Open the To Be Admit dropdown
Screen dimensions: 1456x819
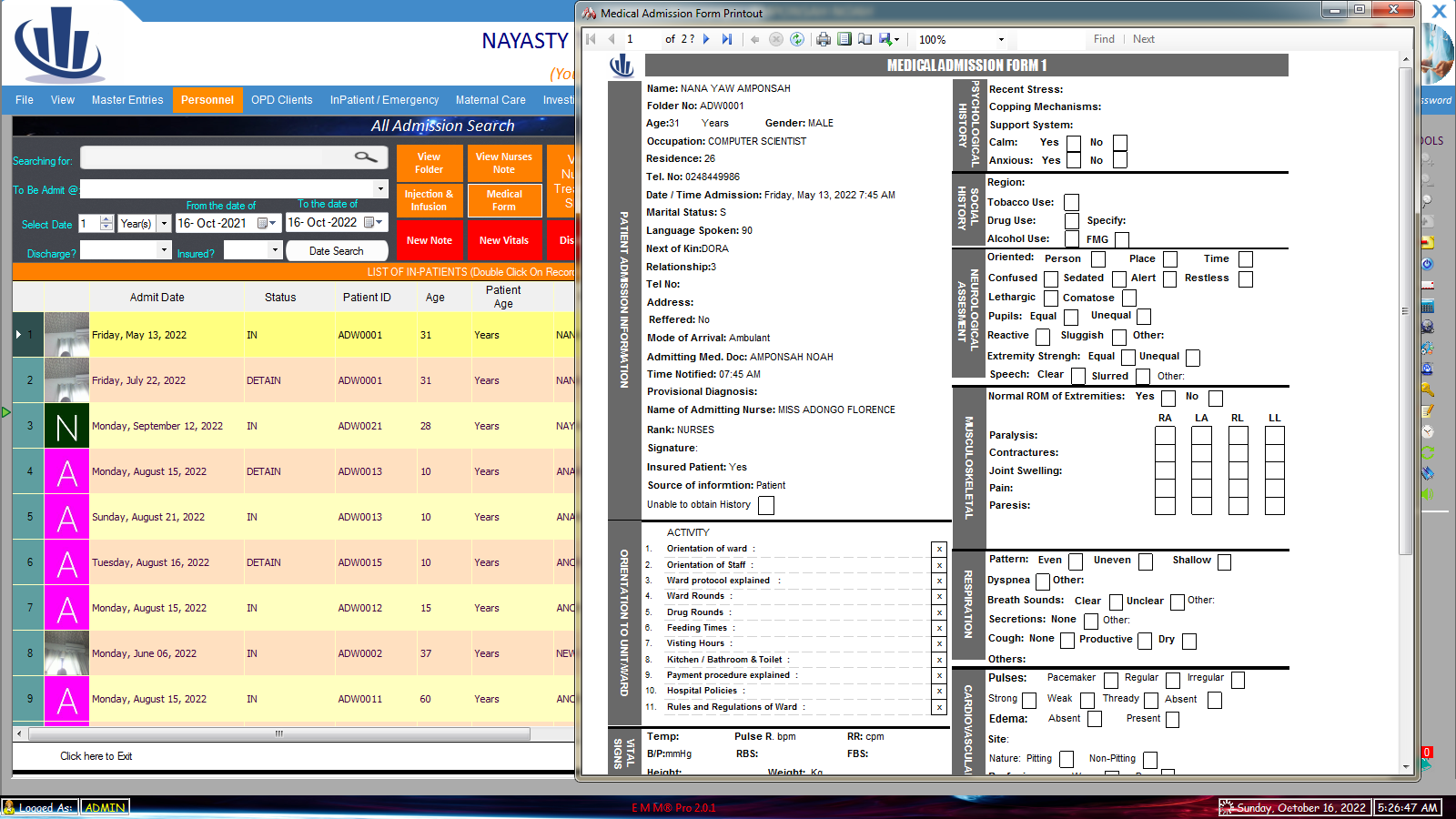pyautogui.click(x=380, y=189)
